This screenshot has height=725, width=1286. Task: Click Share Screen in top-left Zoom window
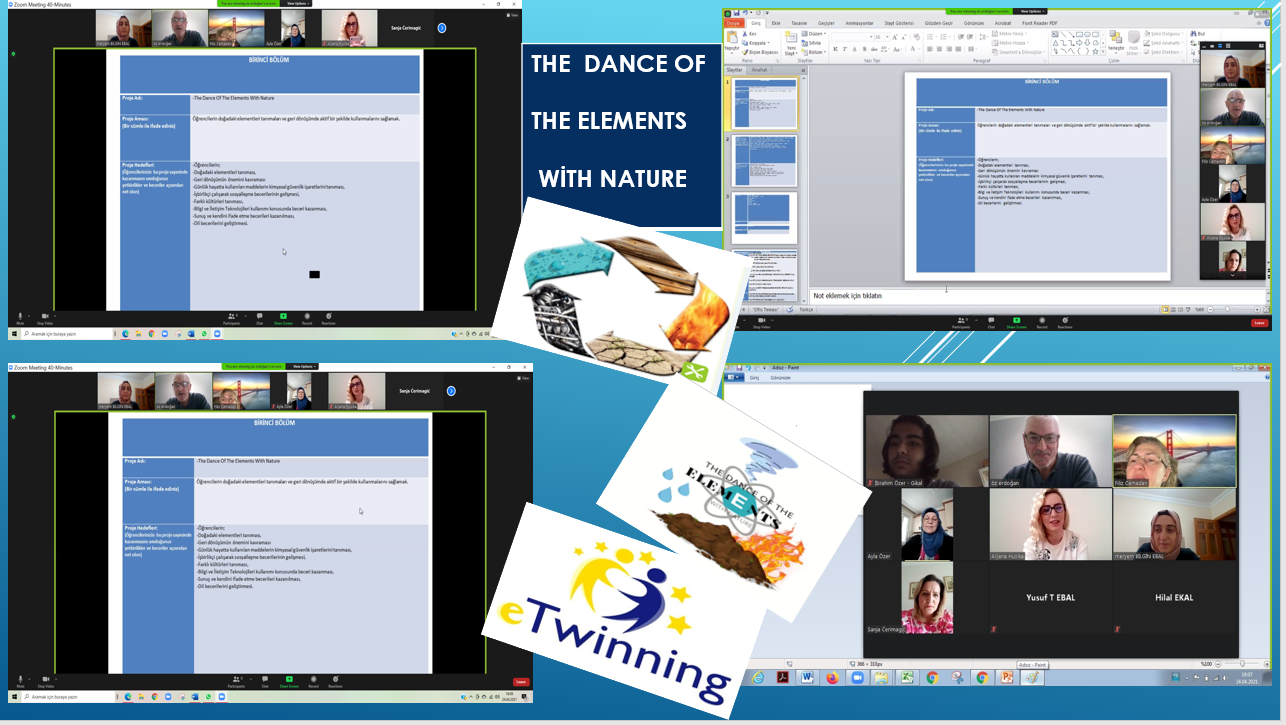point(283,318)
